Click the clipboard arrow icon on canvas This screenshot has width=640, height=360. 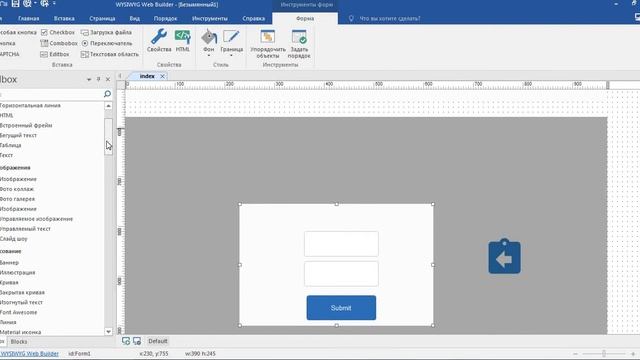(x=504, y=256)
